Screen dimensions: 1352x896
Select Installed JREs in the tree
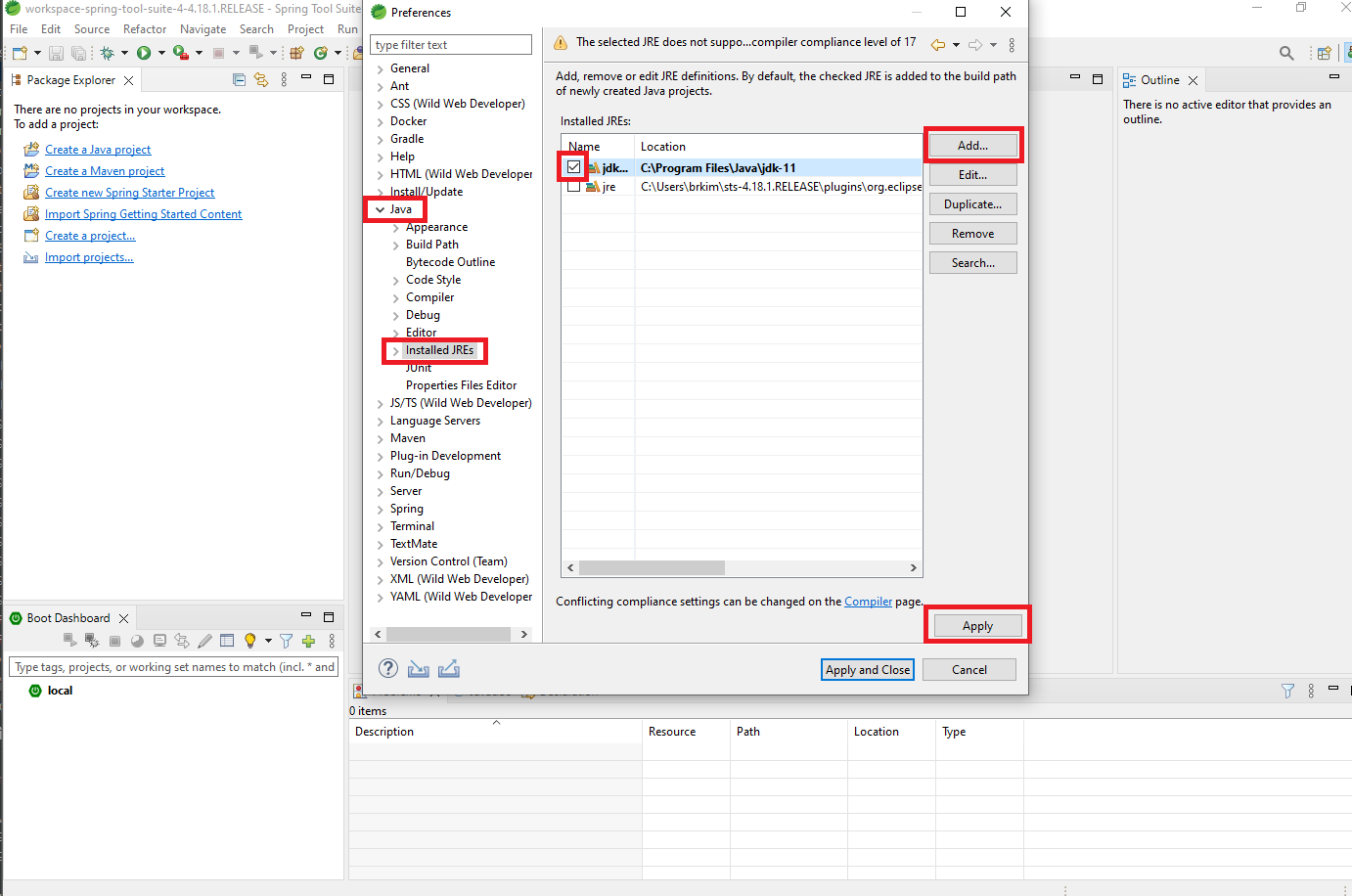point(439,350)
